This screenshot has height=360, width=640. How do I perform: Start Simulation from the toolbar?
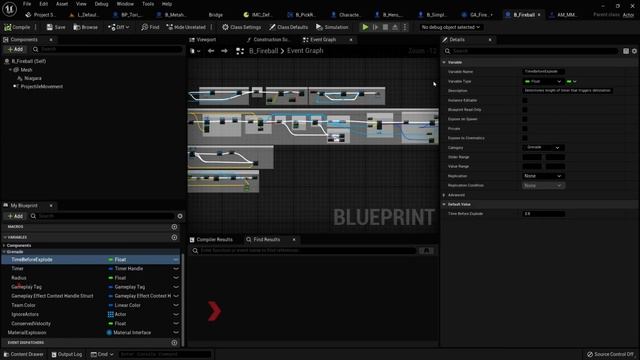tap(332, 27)
